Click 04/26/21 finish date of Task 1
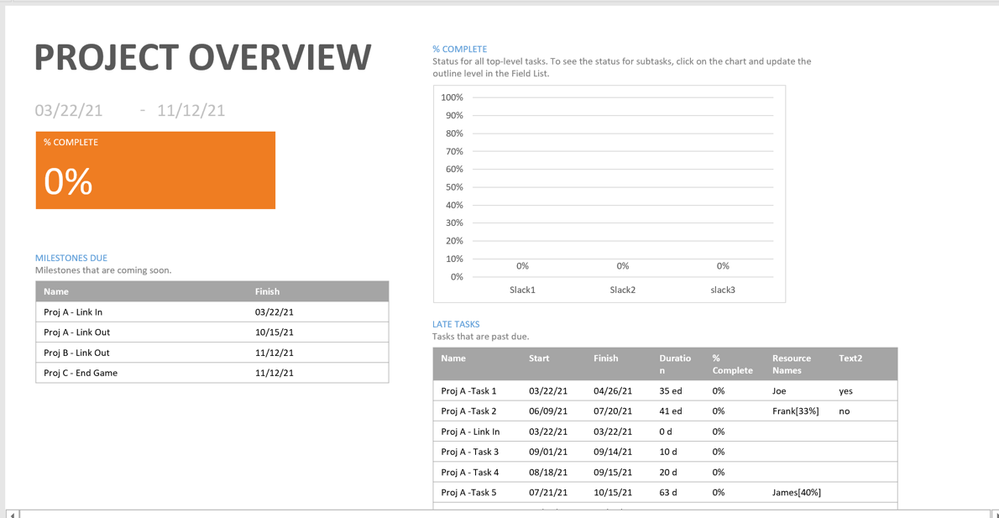Screen dimensions: 999x518 pyautogui.click(x=613, y=391)
